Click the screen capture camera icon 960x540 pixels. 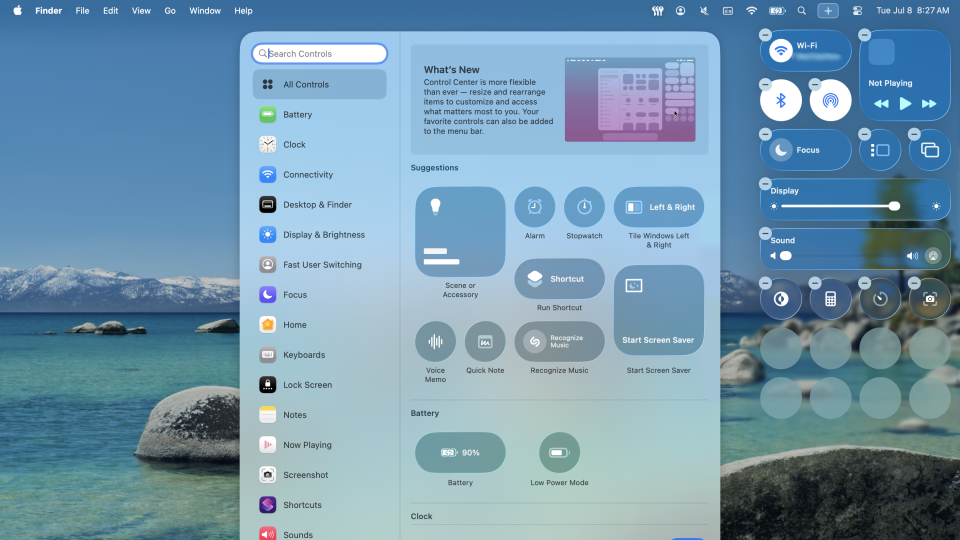tap(929, 299)
